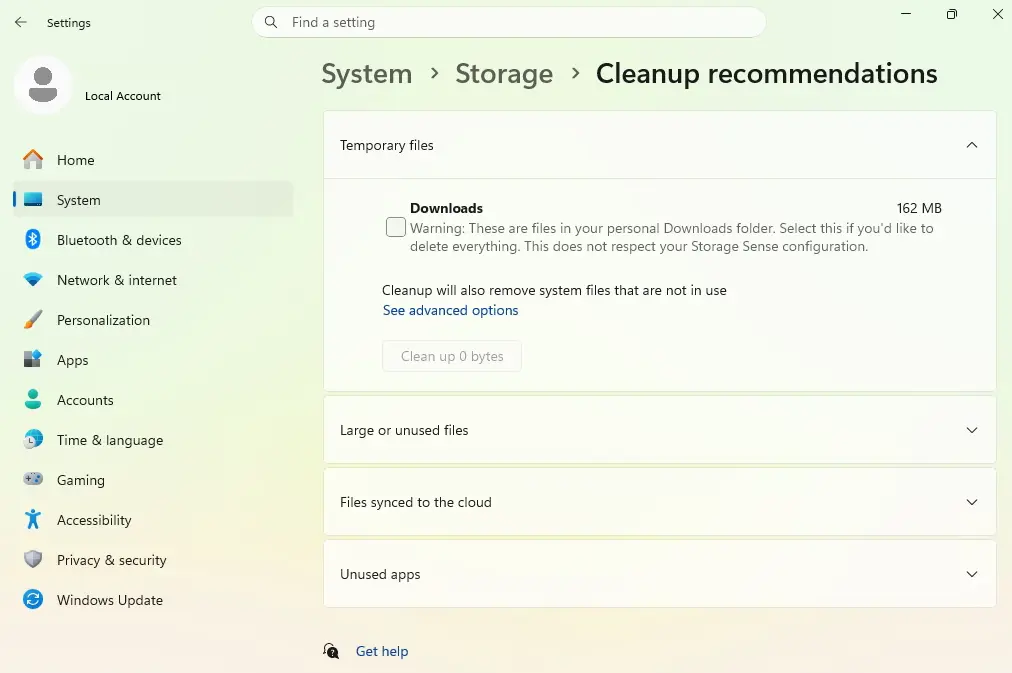
Task: Click the Find a setting search box
Action: (x=509, y=22)
